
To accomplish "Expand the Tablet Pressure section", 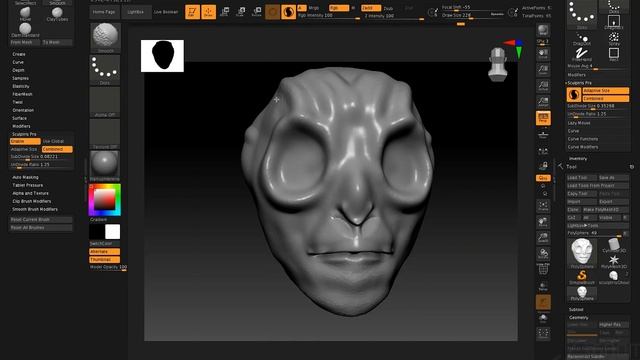I will (27, 185).
